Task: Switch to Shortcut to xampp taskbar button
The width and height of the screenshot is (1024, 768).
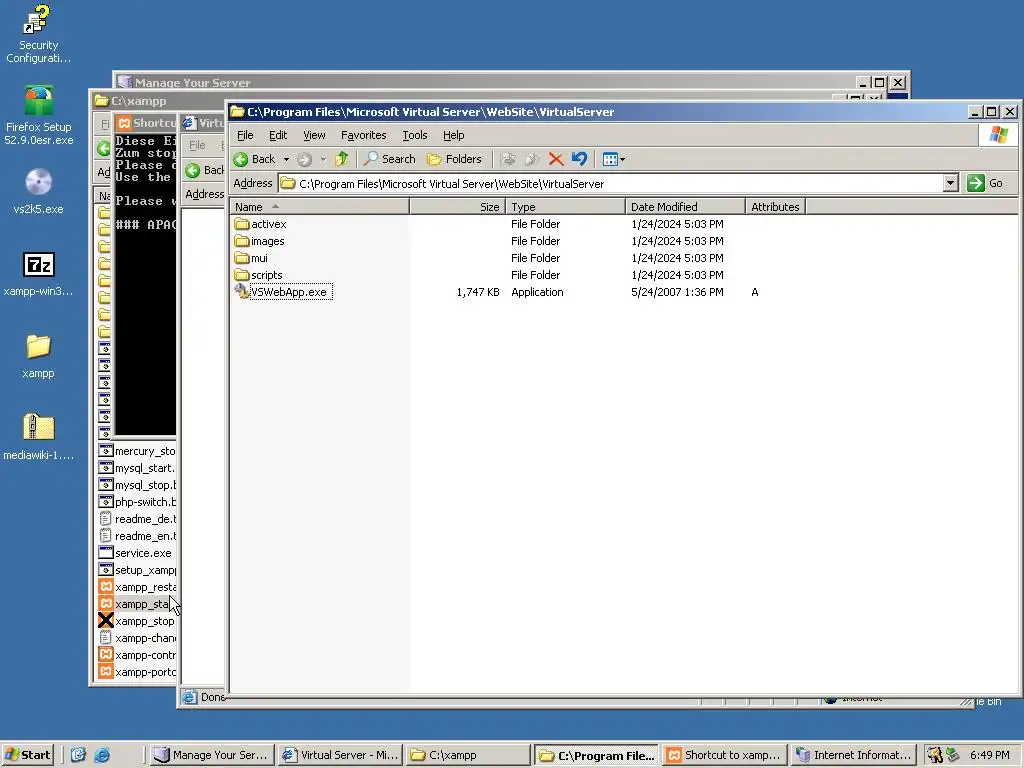Action: [724, 755]
